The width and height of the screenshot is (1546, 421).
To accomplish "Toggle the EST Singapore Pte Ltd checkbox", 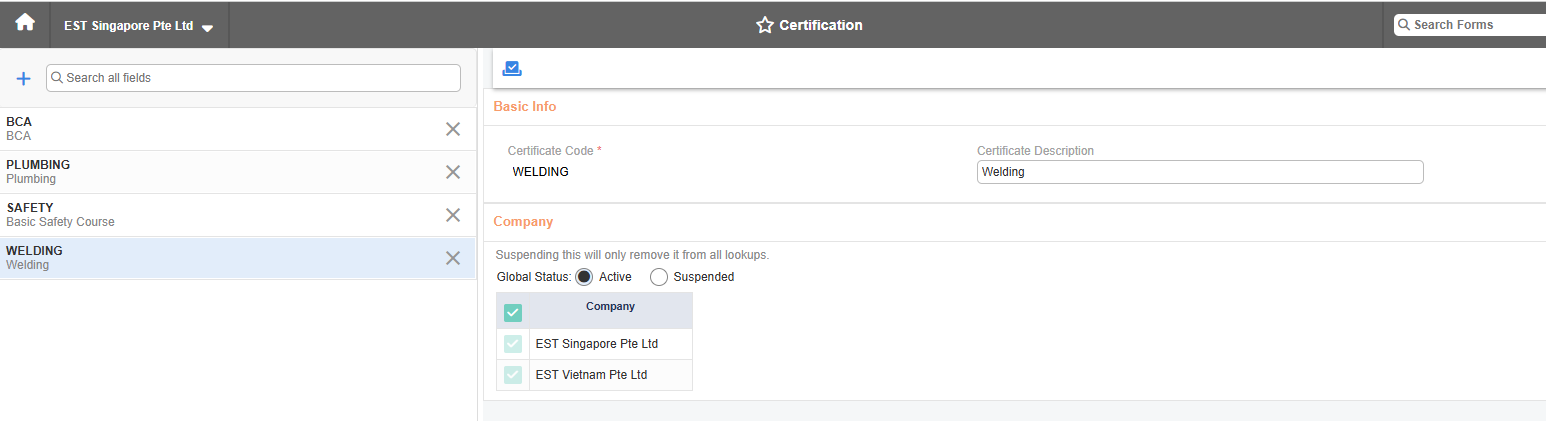I will click(x=513, y=344).
